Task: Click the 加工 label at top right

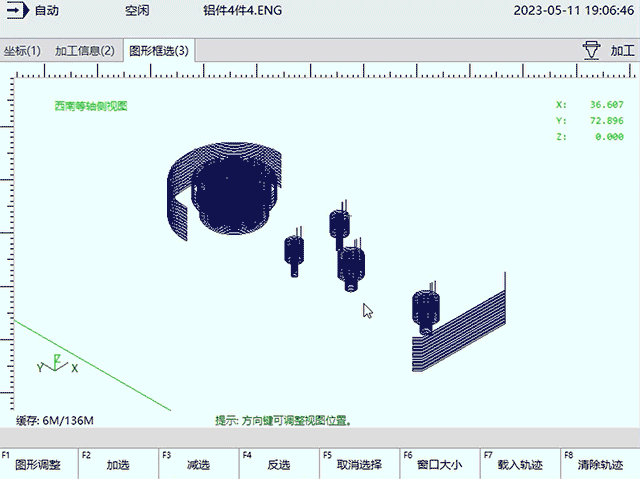Action: pyautogui.click(x=622, y=51)
